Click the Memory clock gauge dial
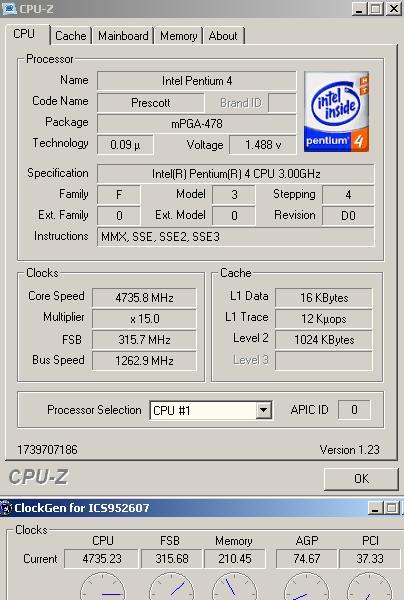The height and width of the screenshot is (600, 404). (x=235, y=586)
